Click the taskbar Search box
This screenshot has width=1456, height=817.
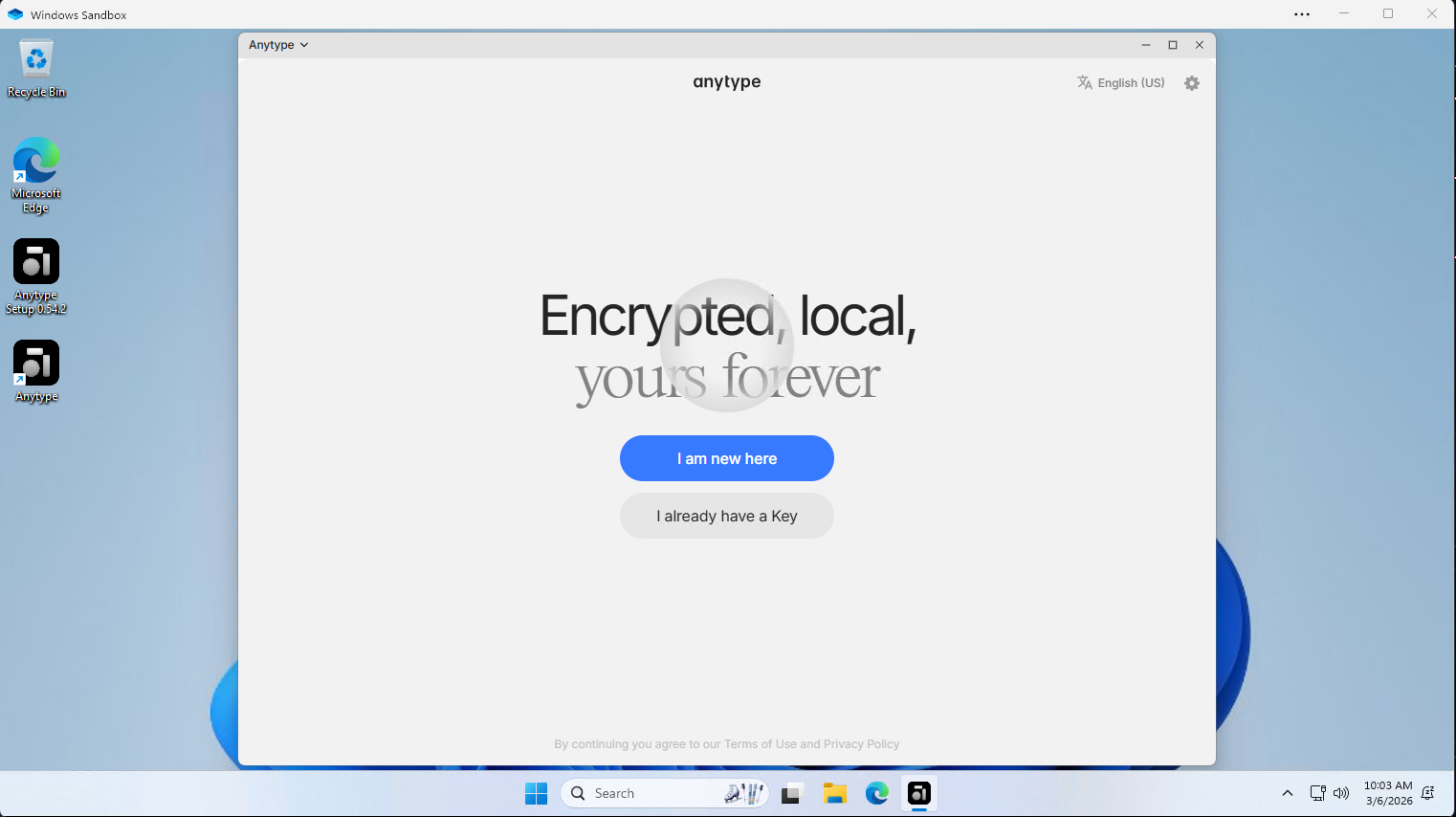[x=665, y=793]
